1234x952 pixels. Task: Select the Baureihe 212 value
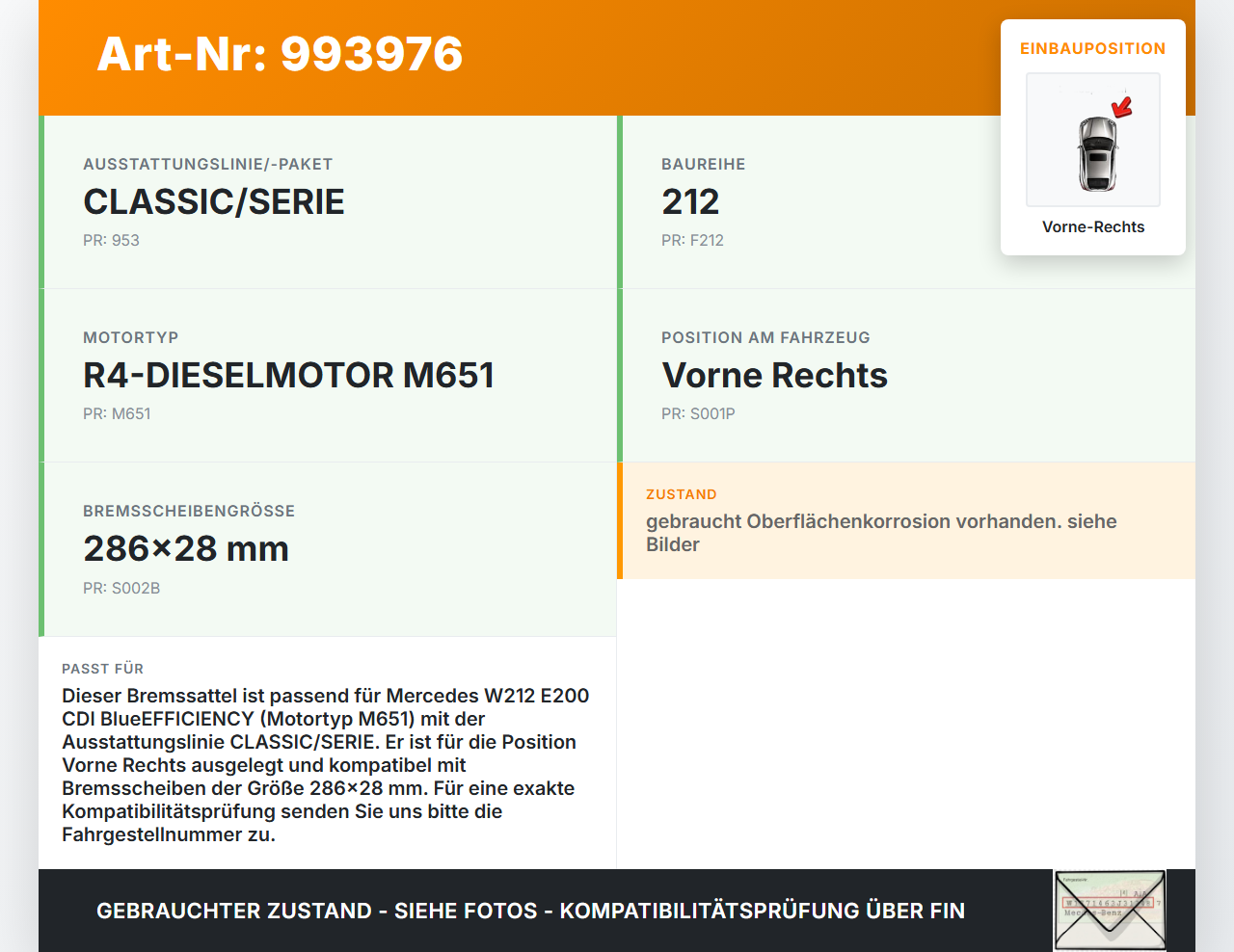click(x=690, y=202)
